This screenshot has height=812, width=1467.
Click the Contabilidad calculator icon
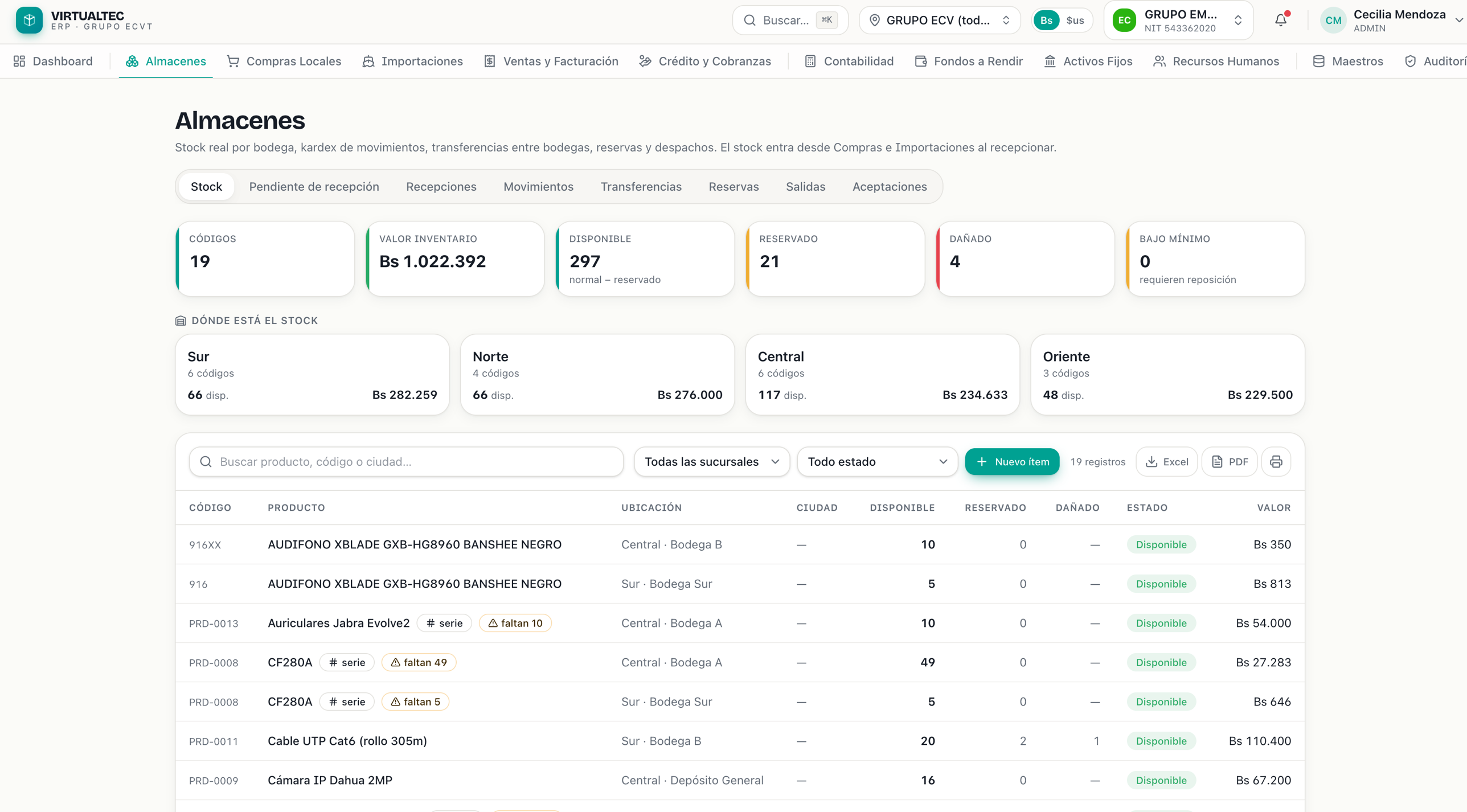point(810,61)
